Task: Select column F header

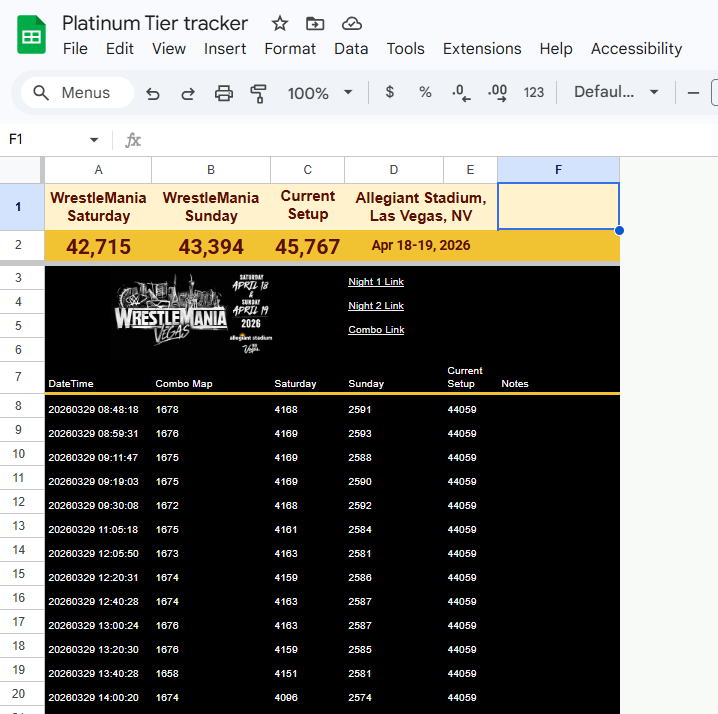Action: pos(558,170)
